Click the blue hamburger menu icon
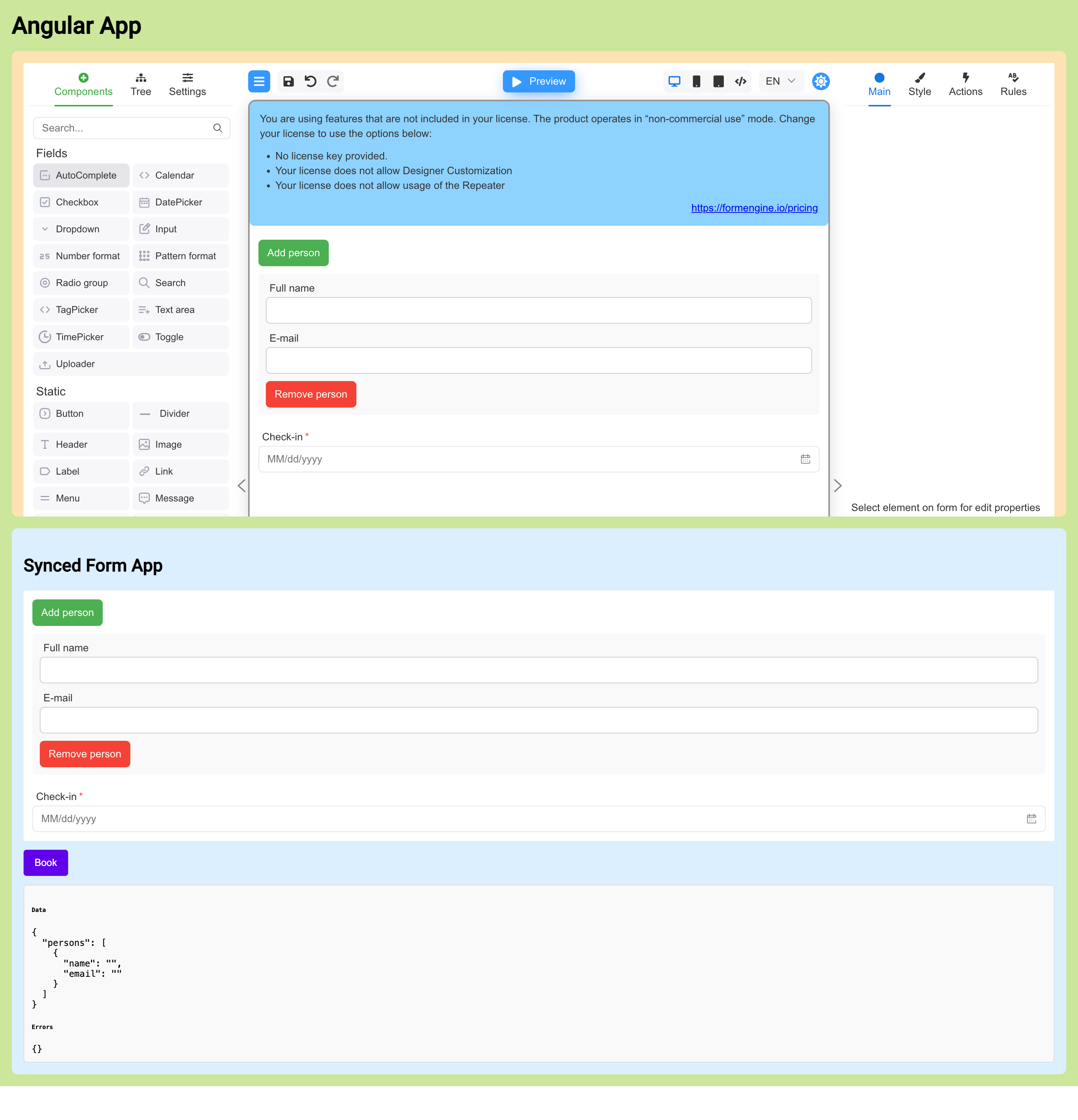This screenshot has width=1078, height=1120. 259,81
